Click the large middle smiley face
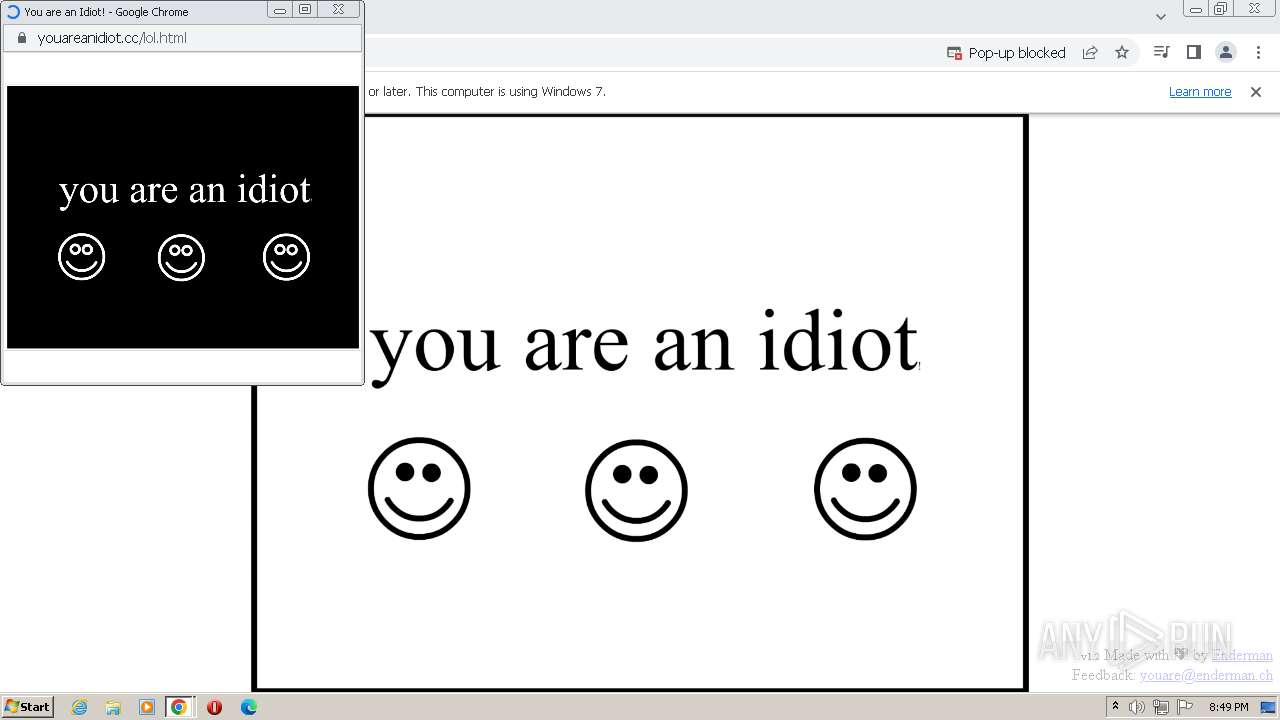This screenshot has height=720, width=1280. tap(636, 490)
